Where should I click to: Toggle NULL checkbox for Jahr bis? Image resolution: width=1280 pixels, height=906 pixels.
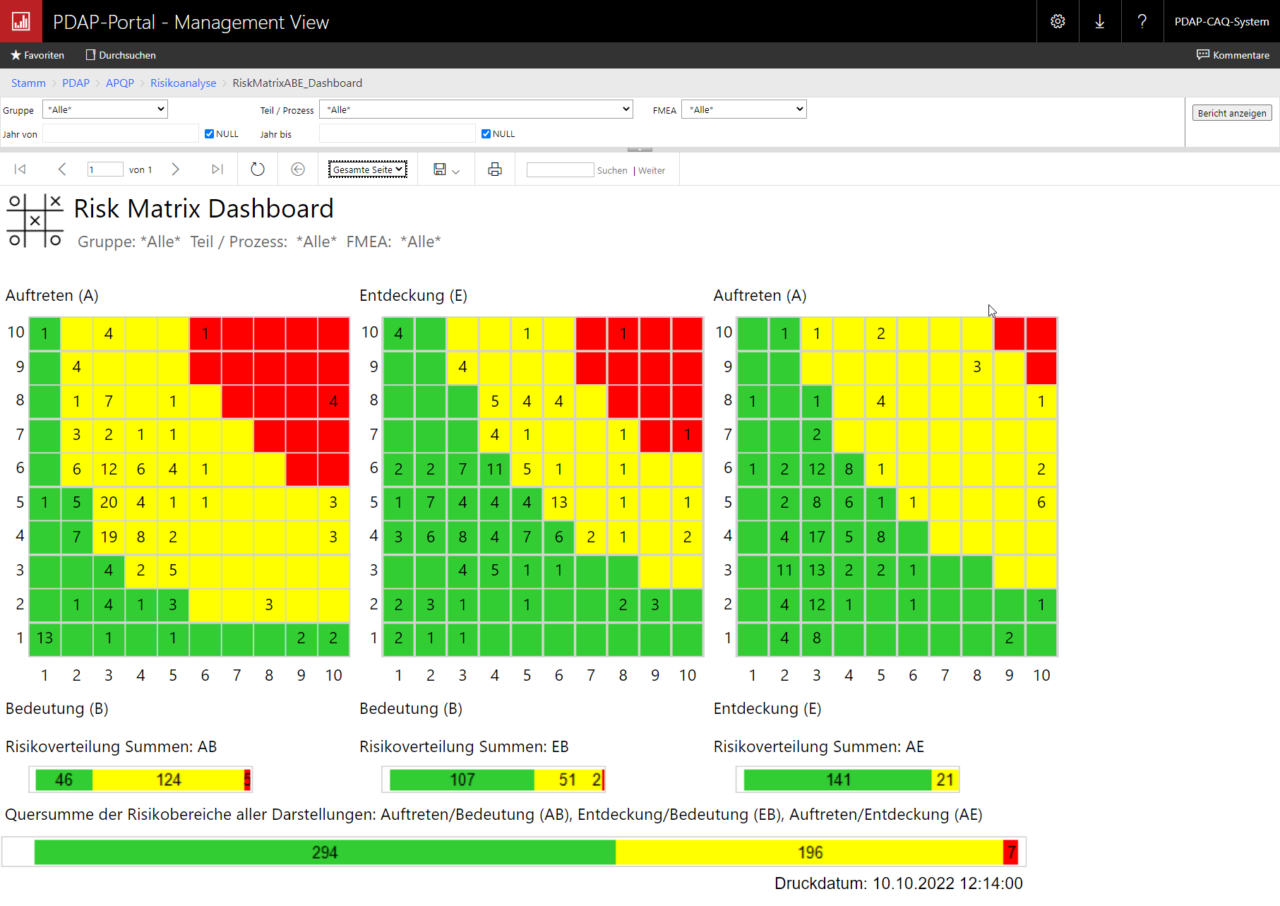[486, 134]
